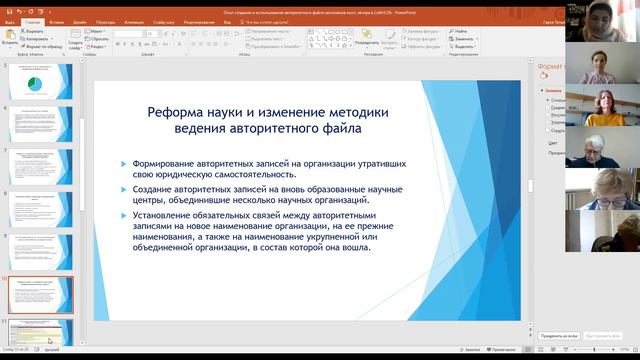
Task: Click Fit slide to window icon
Action: [x=636, y=349]
